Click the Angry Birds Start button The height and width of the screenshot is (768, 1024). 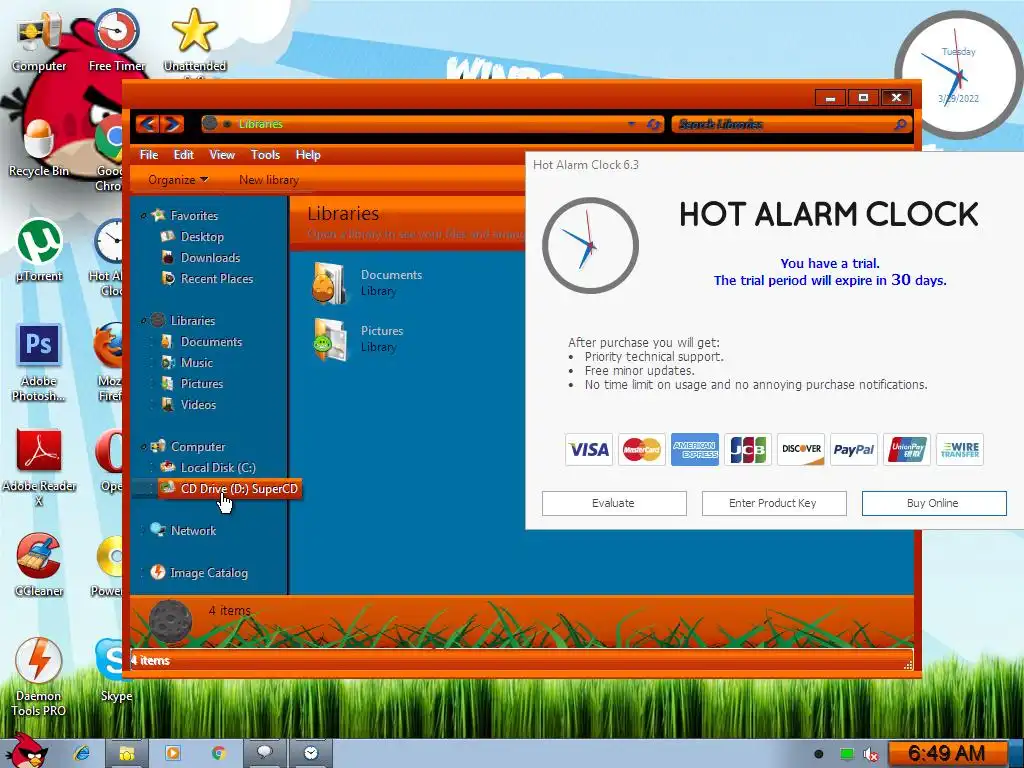(x=25, y=751)
